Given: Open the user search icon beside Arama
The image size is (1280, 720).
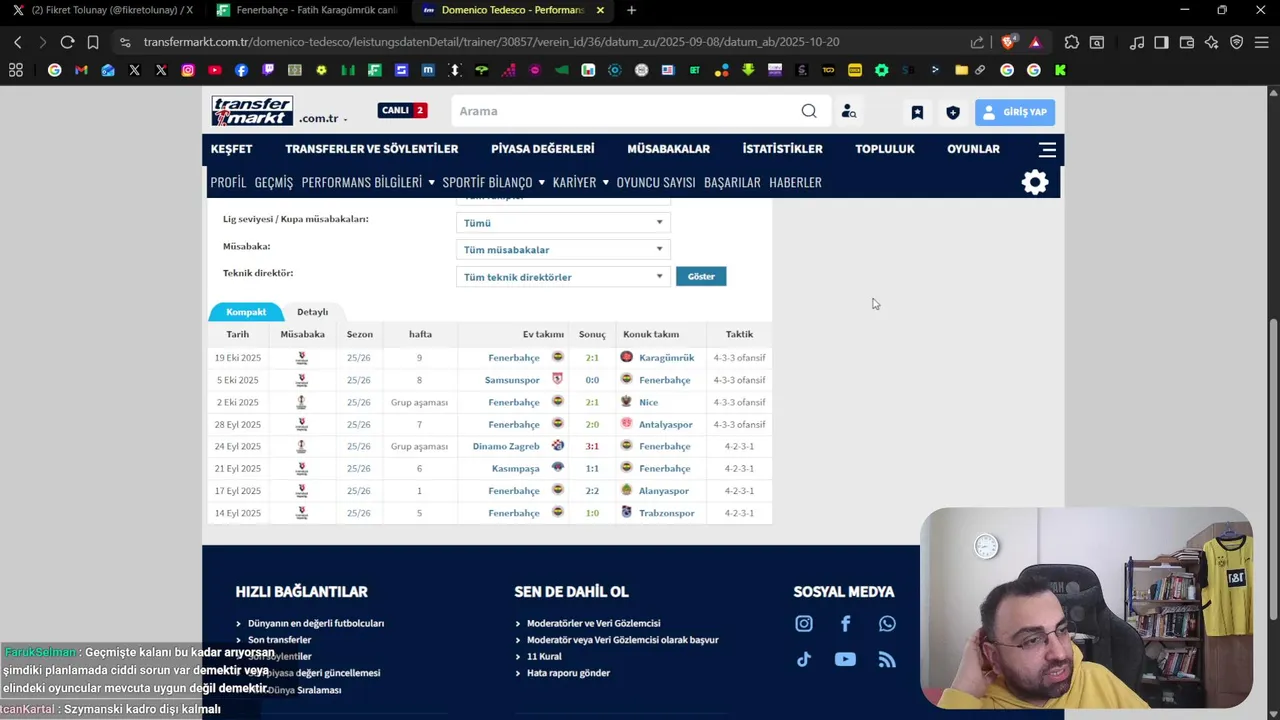Looking at the screenshot, I should tap(849, 112).
